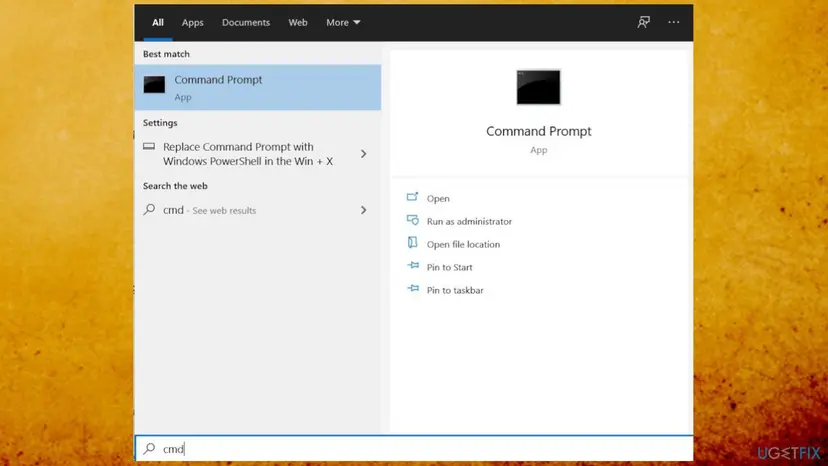Click the Pin to Start pin icon
The height and width of the screenshot is (466, 828).
tap(413, 266)
